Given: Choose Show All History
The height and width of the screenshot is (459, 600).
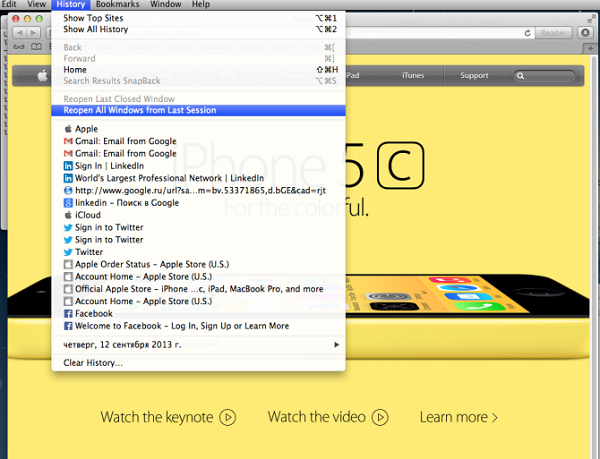Looking at the screenshot, I should tap(96, 29).
